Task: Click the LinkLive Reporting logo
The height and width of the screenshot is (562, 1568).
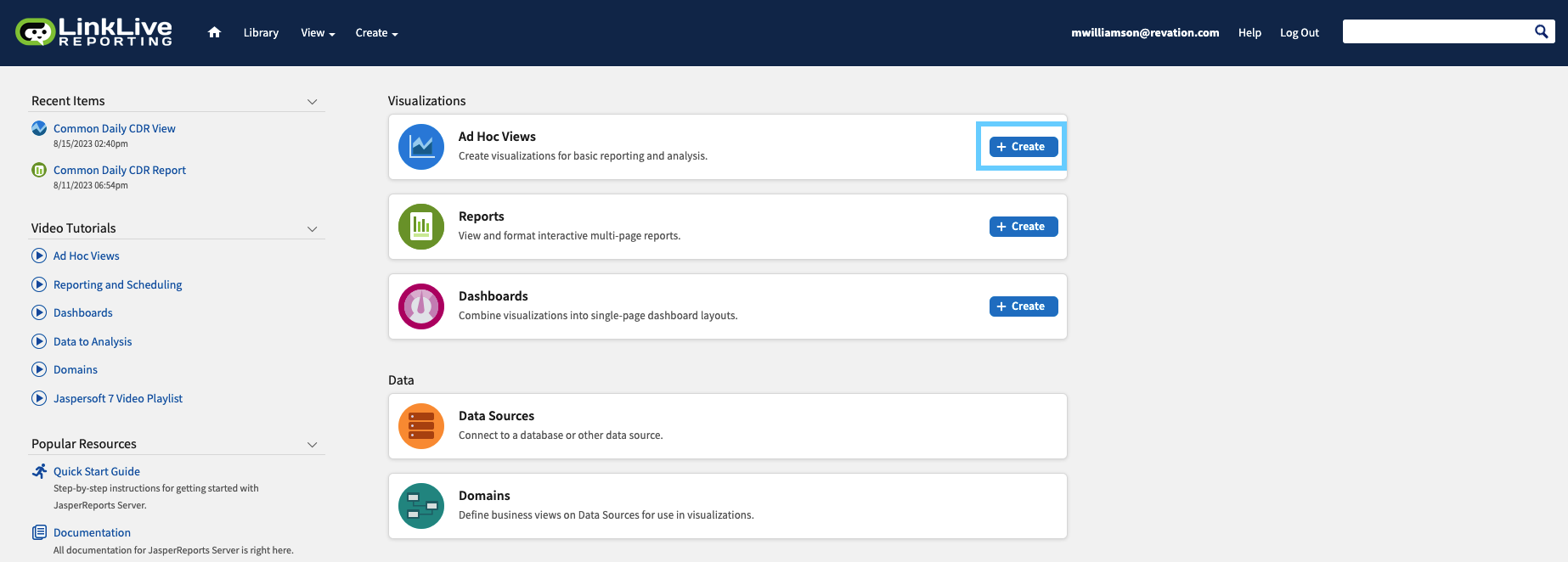Action: click(94, 32)
